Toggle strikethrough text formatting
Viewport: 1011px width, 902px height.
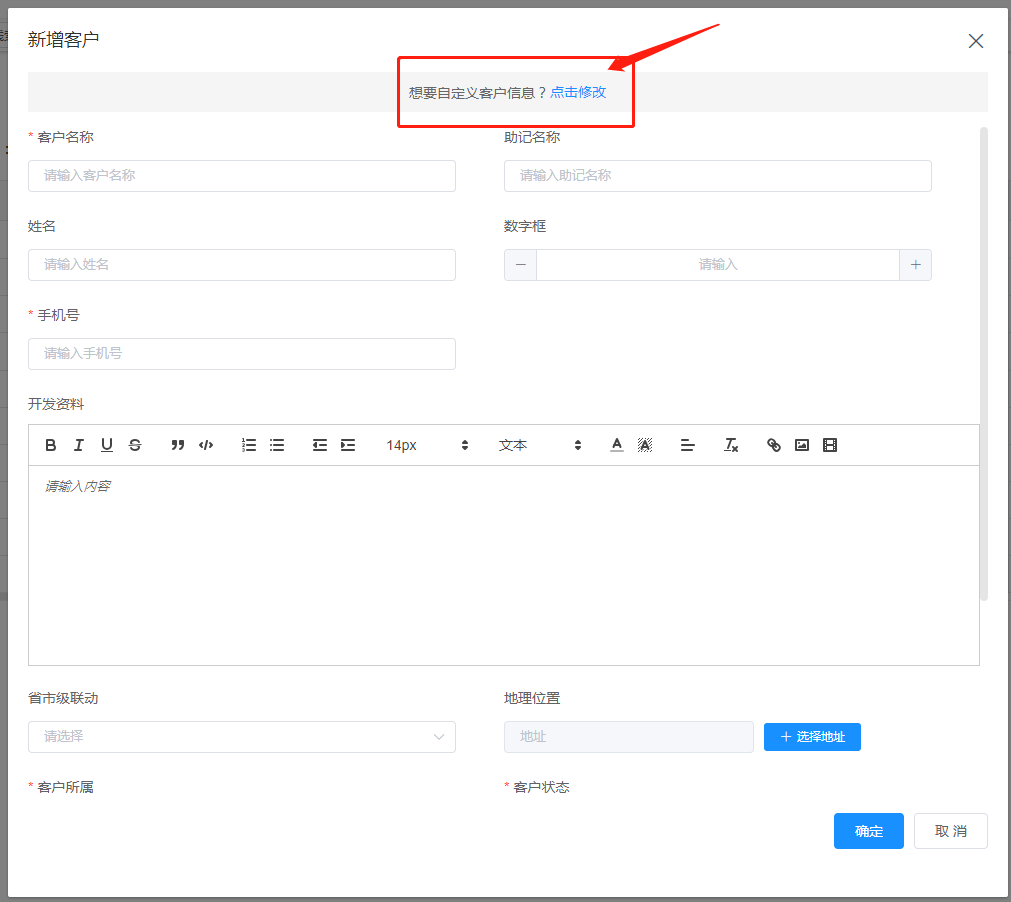(135, 445)
